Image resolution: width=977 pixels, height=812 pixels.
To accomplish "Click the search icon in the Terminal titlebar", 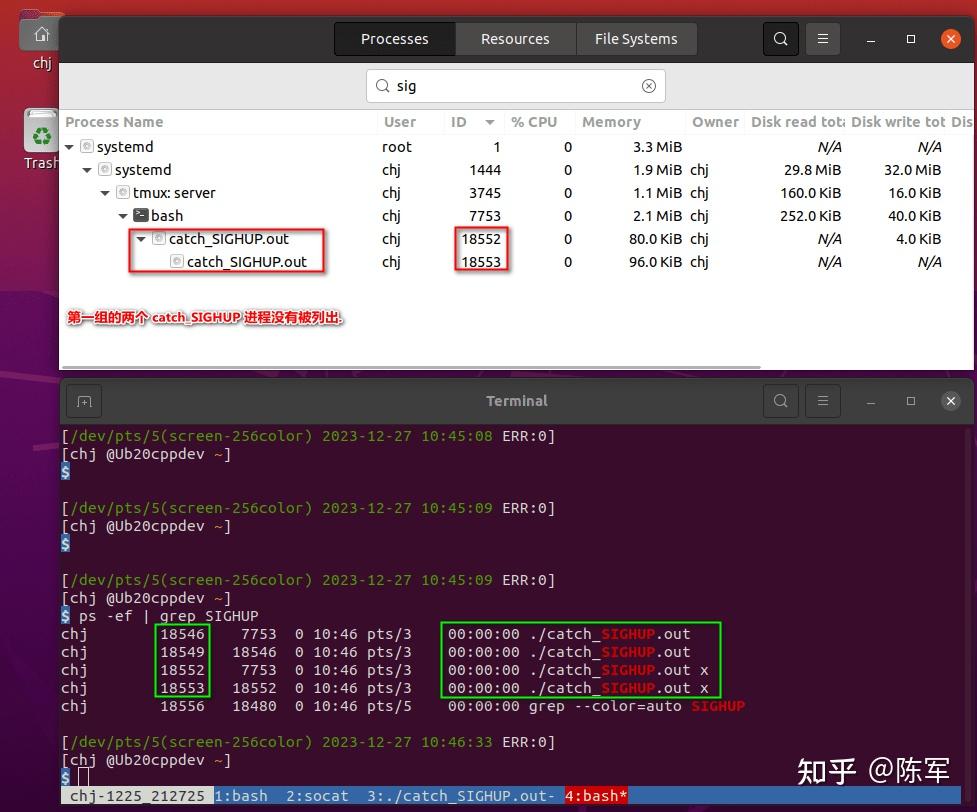I will pyautogui.click(x=780, y=400).
